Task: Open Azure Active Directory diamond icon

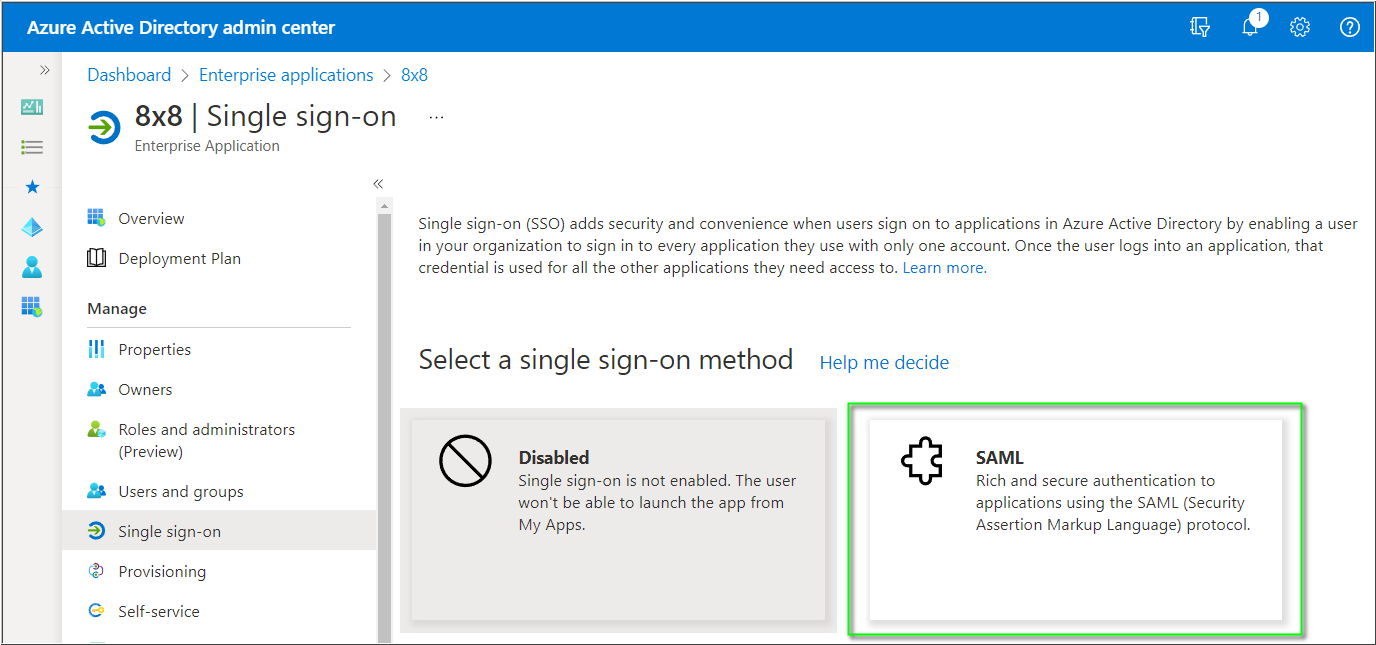Action: (32, 227)
